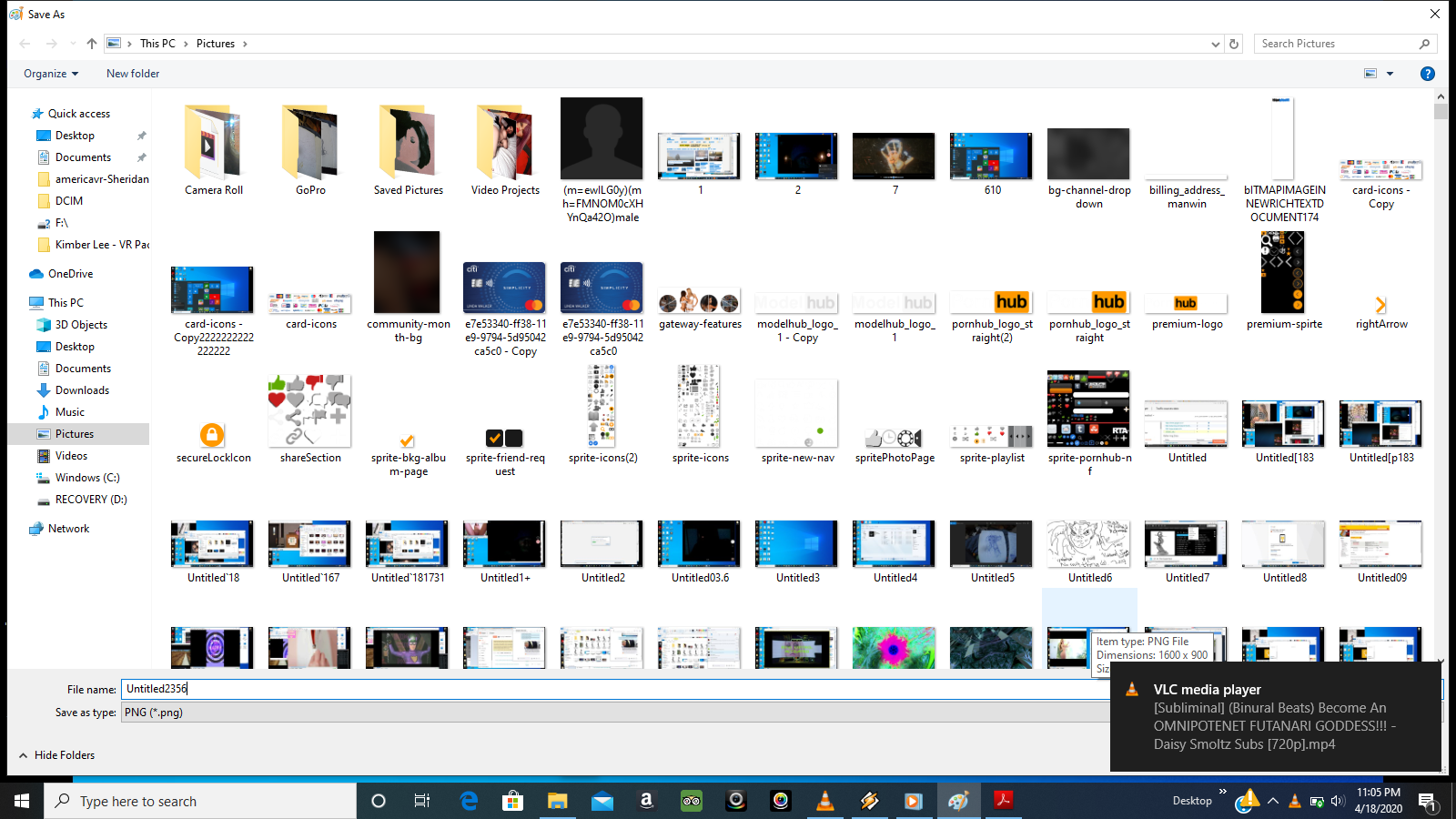Expand the address bar history dropdown
This screenshot has height=819, width=1456.
pyautogui.click(x=1216, y=44)
